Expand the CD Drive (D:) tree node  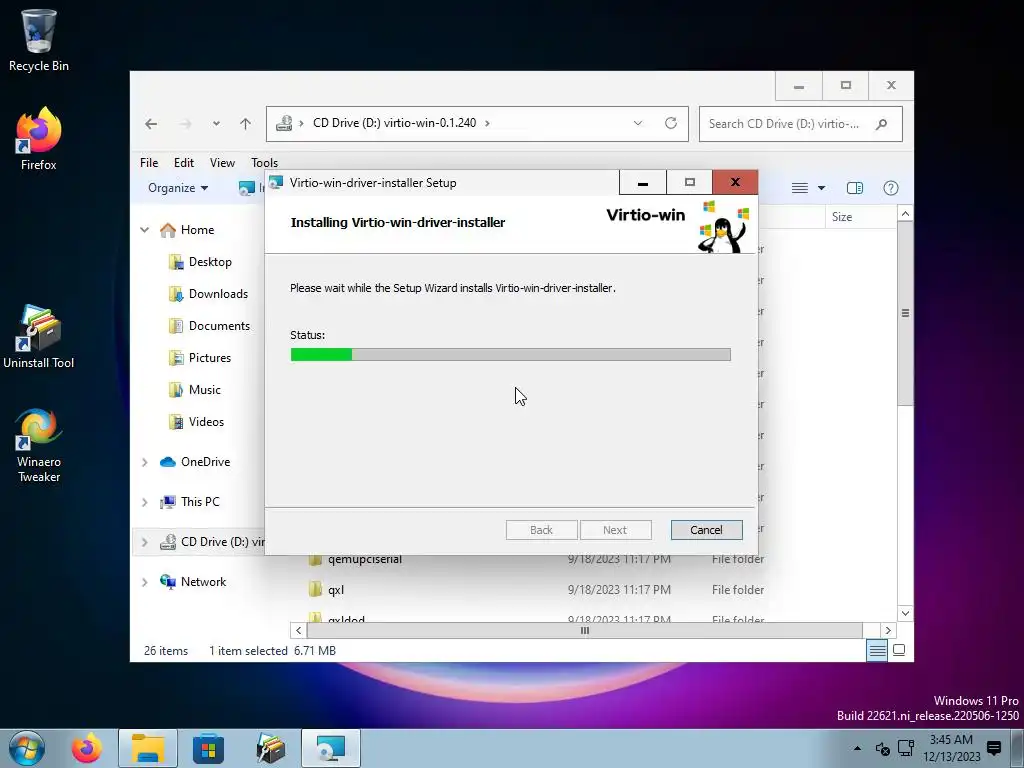click(x=145, y=542)
